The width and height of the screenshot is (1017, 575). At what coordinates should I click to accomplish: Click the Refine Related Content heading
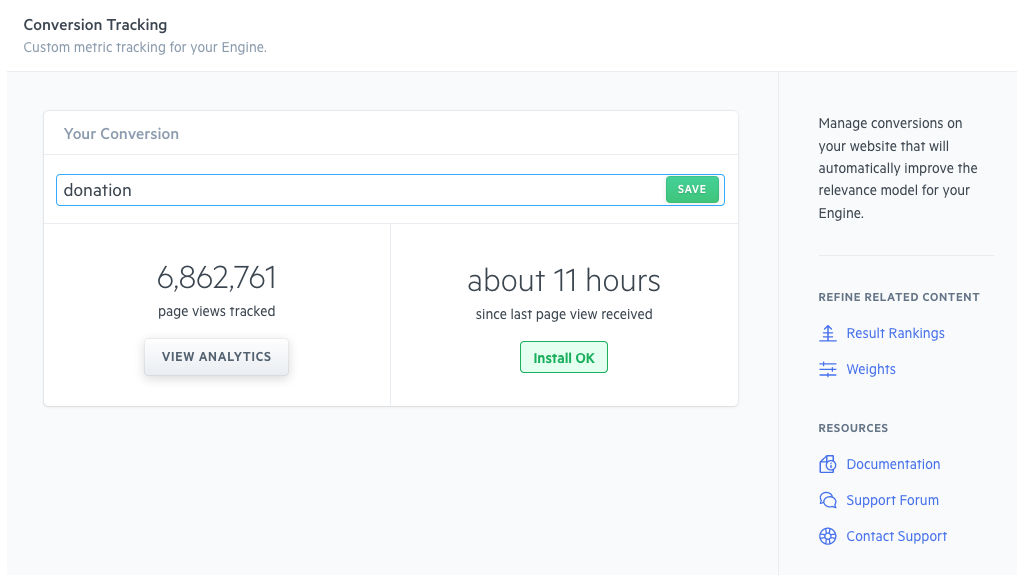pos(899,297)
